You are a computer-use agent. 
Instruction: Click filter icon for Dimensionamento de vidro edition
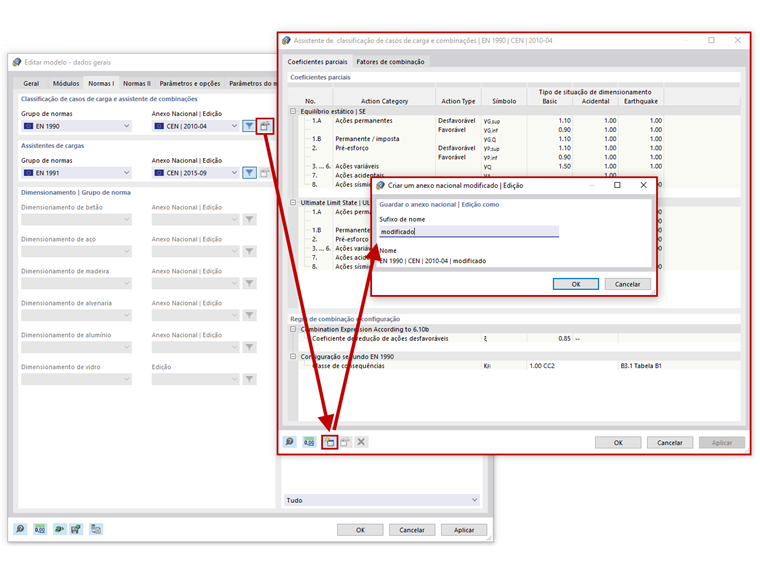pos(249,379)
